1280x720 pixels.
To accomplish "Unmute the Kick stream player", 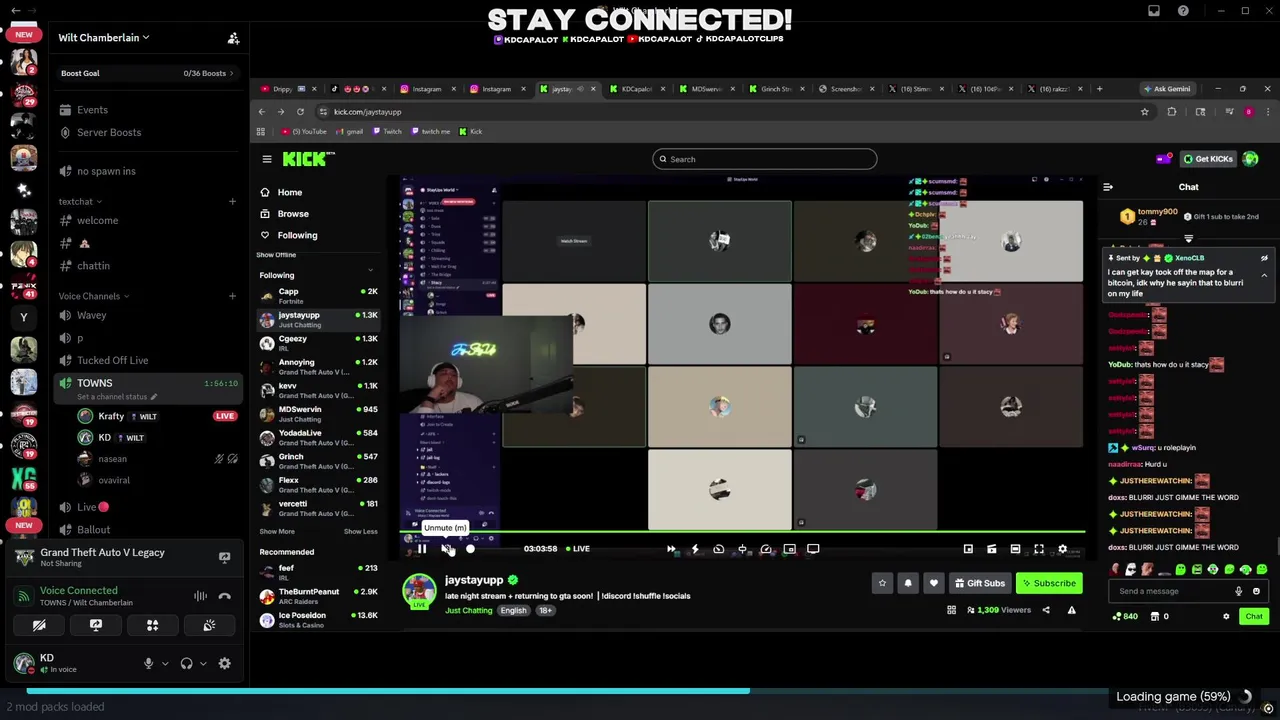I will [446, 549].
